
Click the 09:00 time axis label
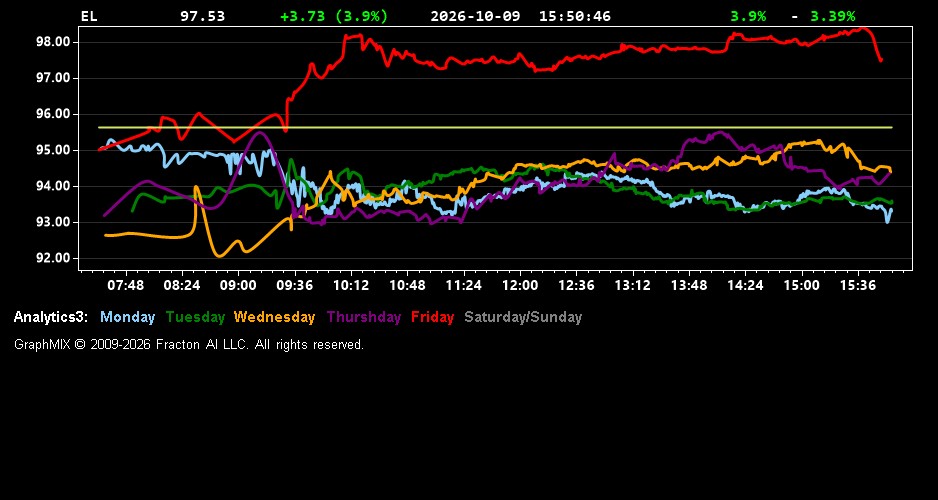click(x=238, y=286)
